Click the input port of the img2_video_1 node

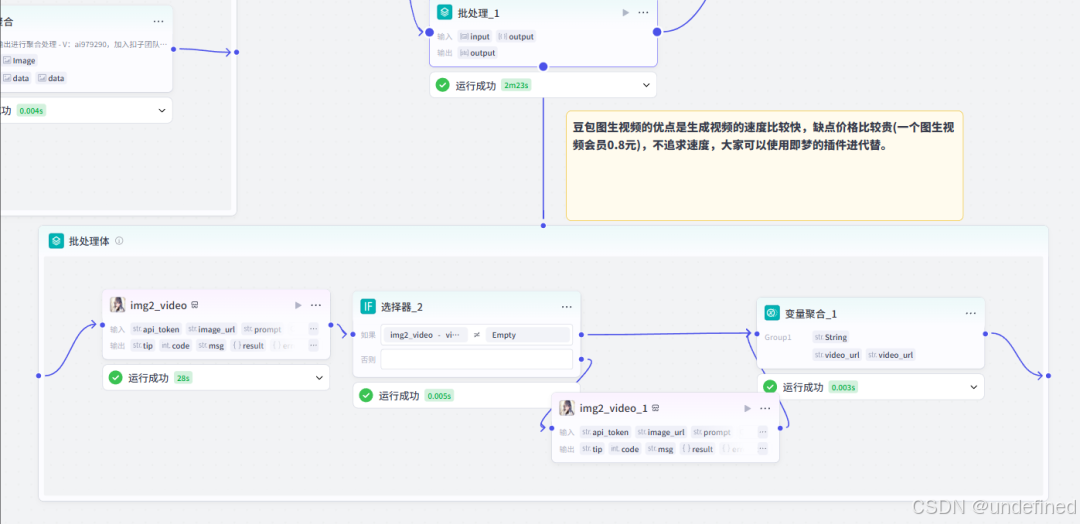(x=552, y=428)
